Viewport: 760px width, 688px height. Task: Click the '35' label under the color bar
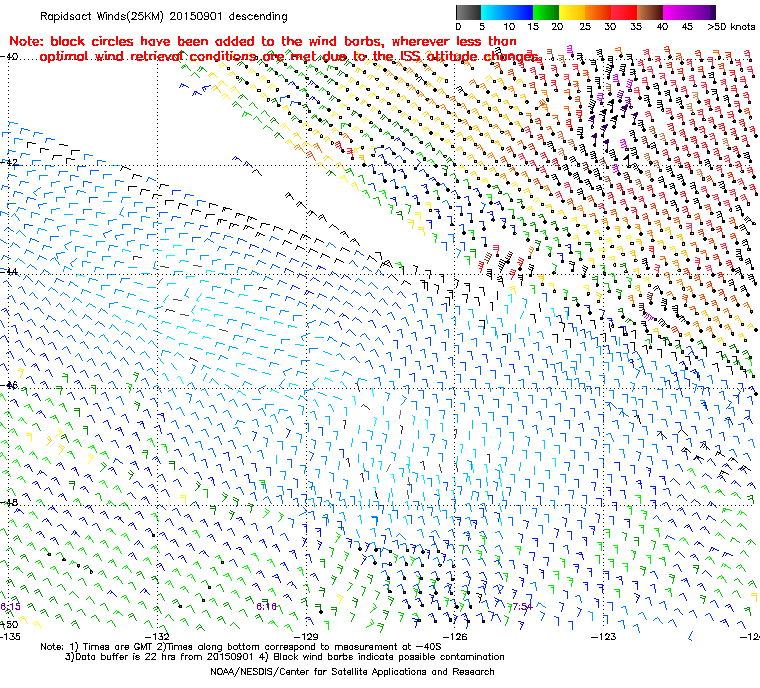pyautogui.click(x=636, y=27)
